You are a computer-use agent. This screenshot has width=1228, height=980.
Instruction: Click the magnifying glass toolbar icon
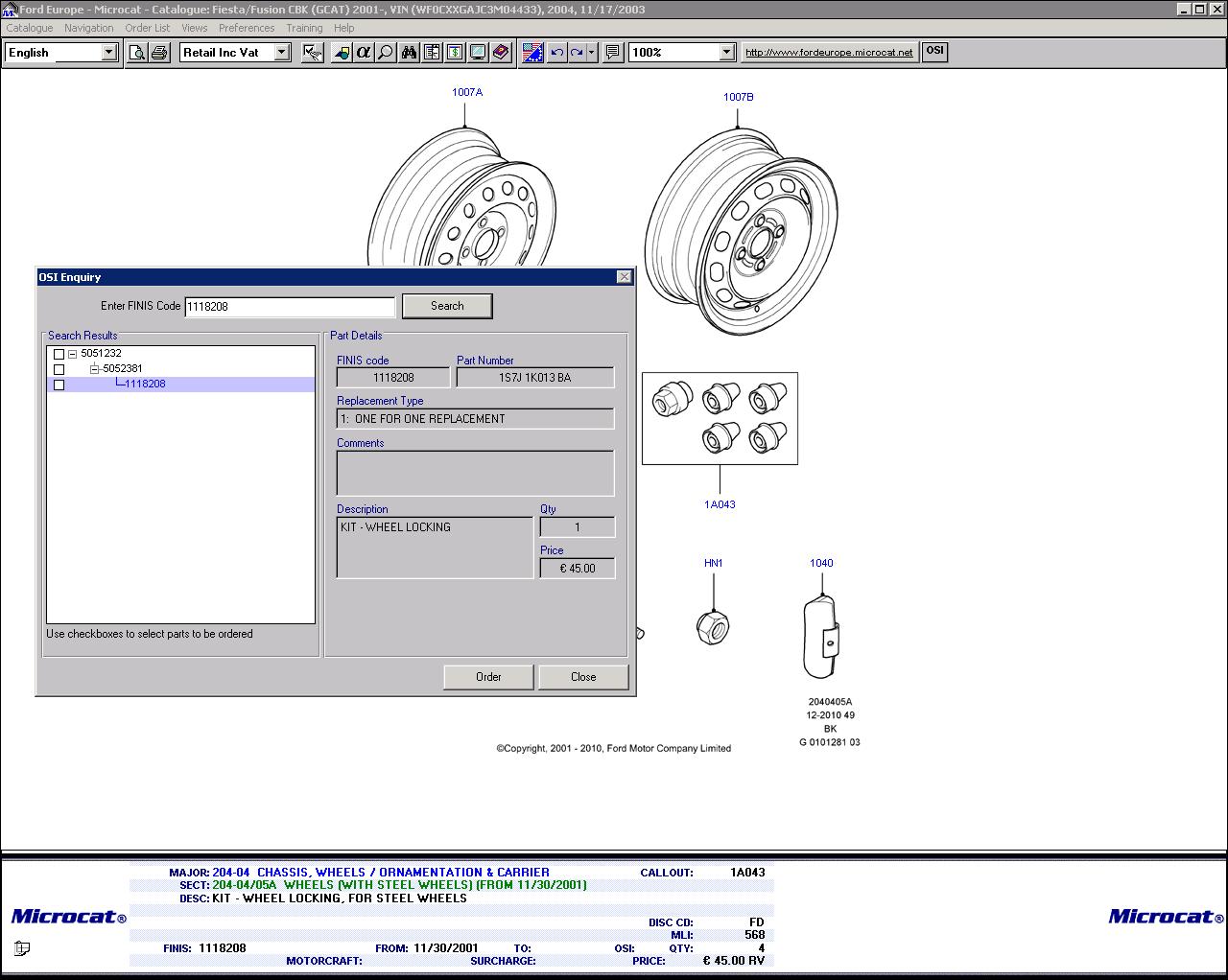pyautogui.click(x=386, y=53)
